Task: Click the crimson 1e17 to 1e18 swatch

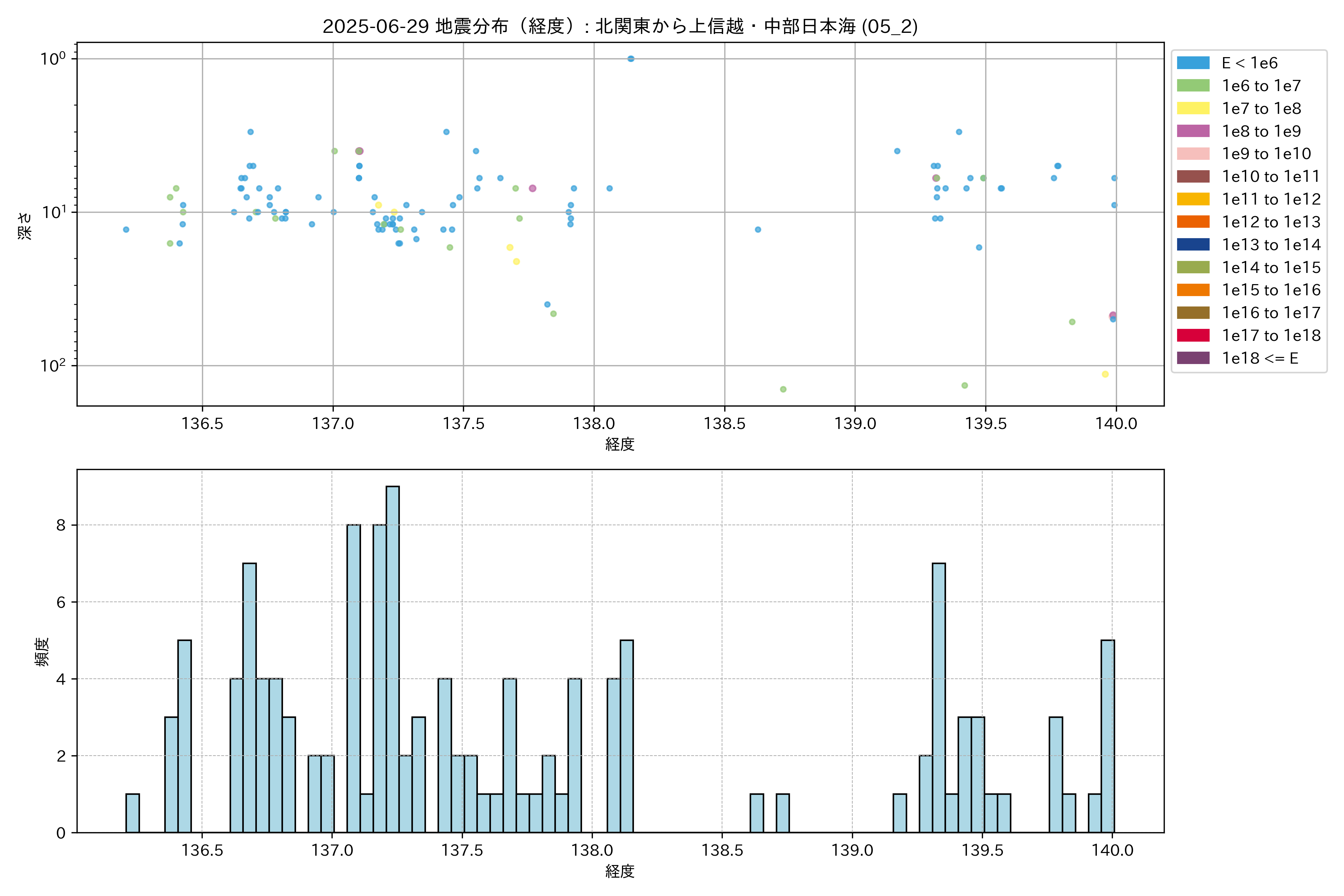Action: point(1192,335)
